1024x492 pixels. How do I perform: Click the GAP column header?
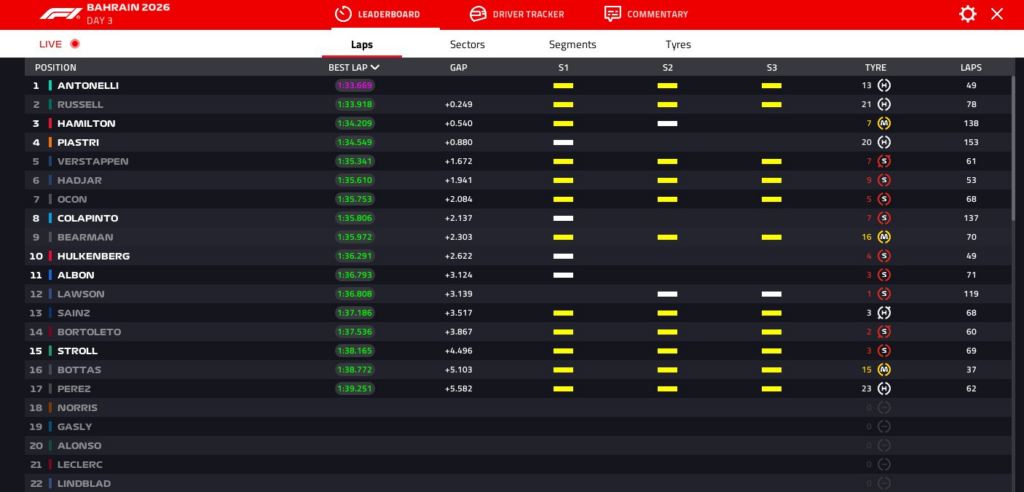(x=458, y=67)
